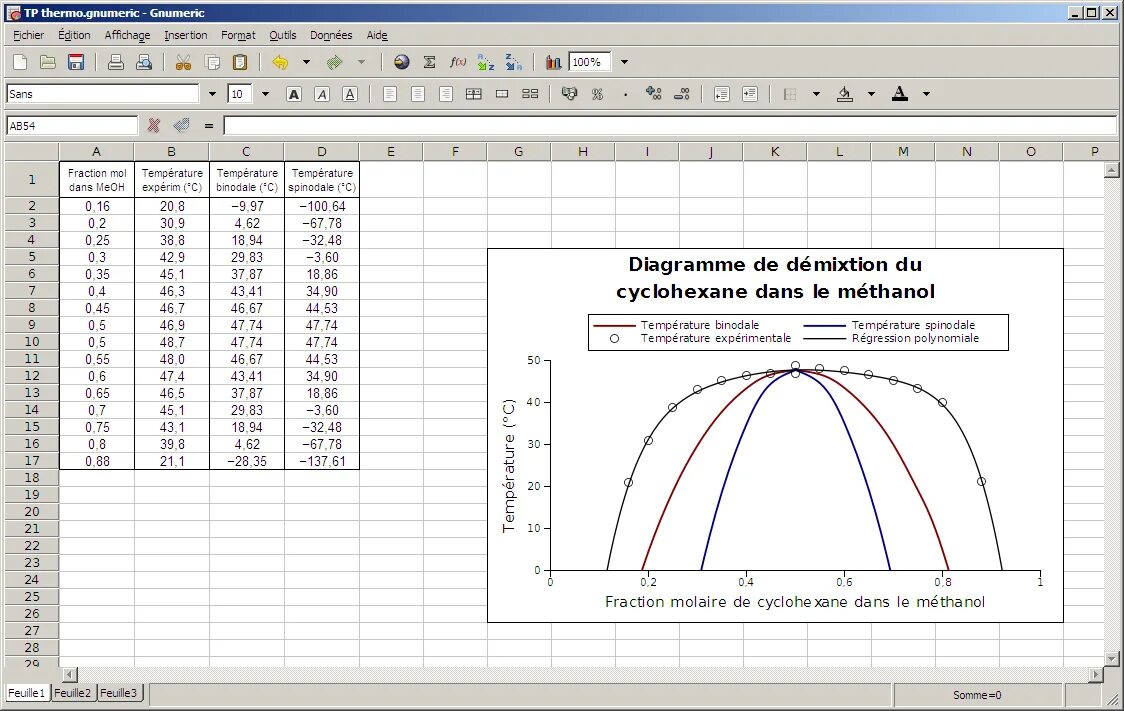Insert a hyperlink with the globe icon
Image resolution: width=1124 pixels, height=711 pixels.
pos(401,62)
